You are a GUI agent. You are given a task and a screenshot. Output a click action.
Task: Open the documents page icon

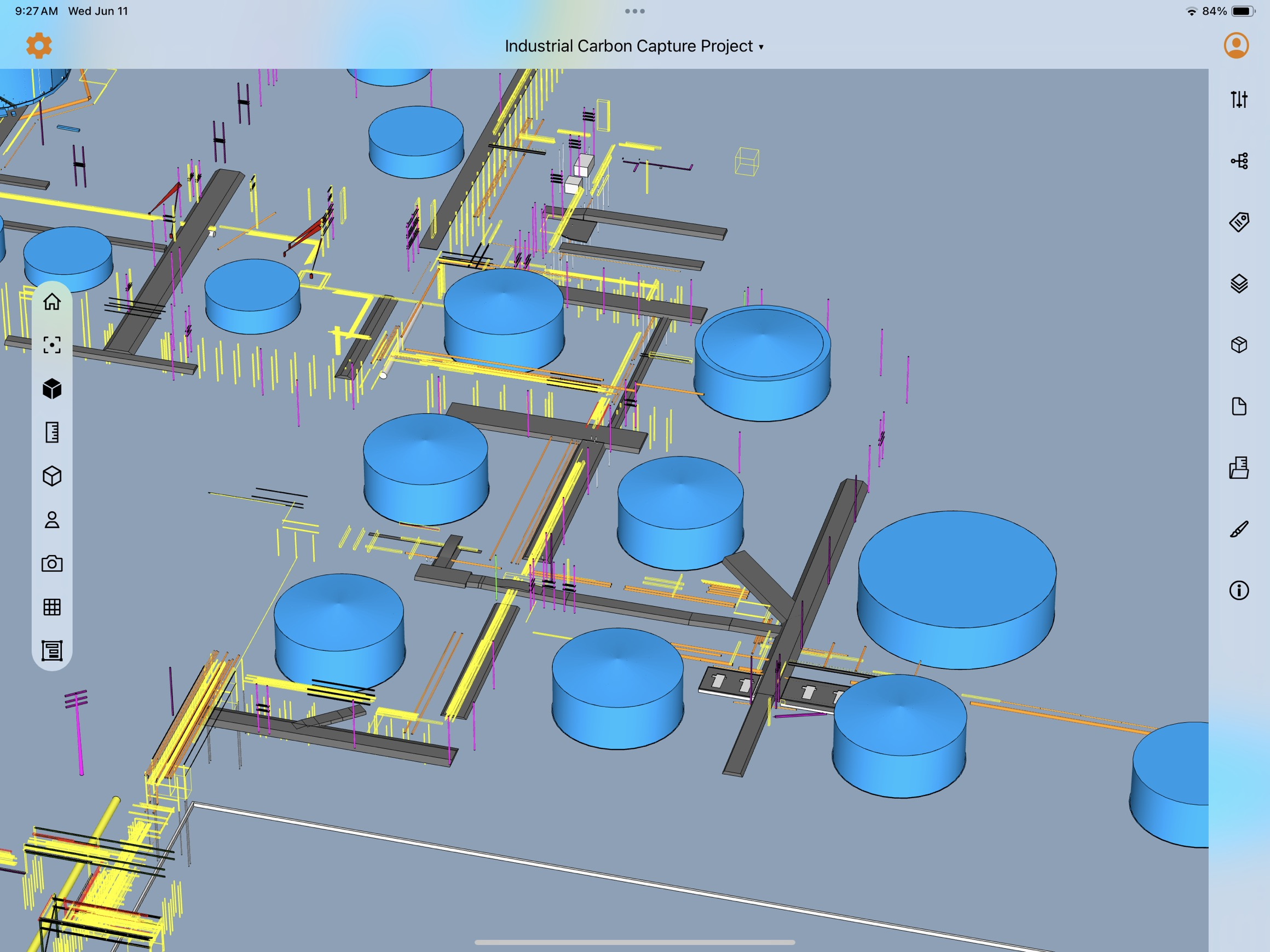click(1238, 407)
